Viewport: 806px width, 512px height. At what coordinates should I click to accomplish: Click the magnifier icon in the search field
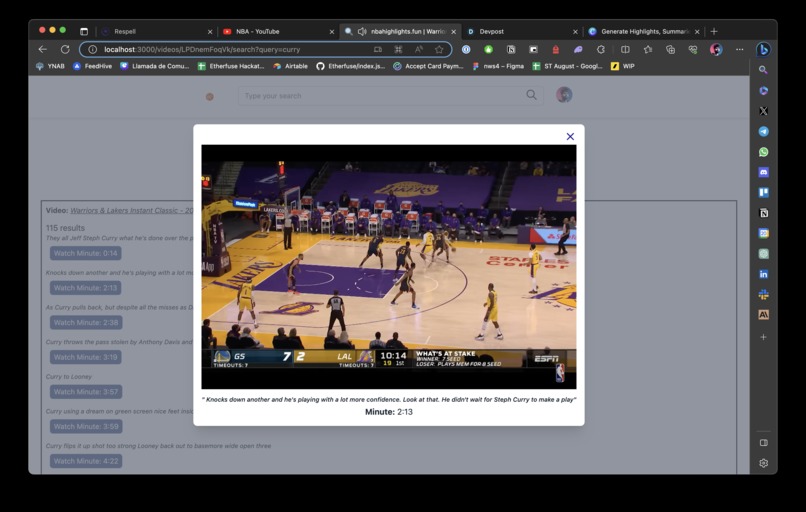point(532,95)
